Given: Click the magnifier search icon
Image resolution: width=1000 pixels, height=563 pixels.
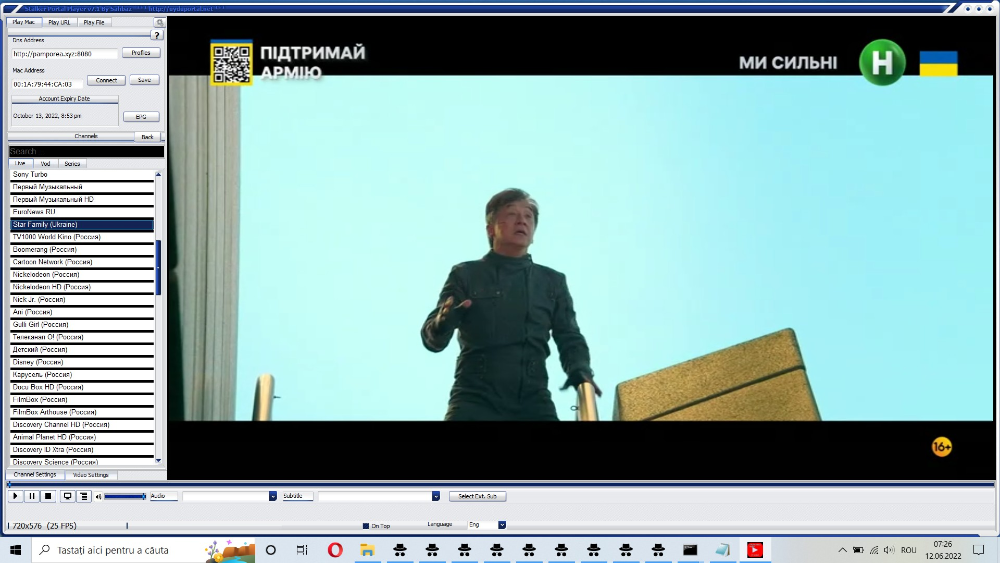Looking at the screenshot, I should point(159,22).
